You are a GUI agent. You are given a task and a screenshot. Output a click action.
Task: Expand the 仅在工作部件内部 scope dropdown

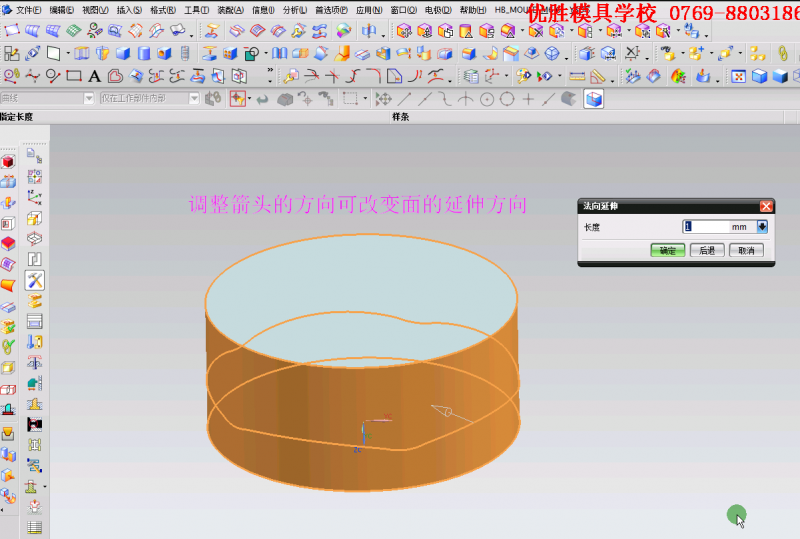pos(194,98)
